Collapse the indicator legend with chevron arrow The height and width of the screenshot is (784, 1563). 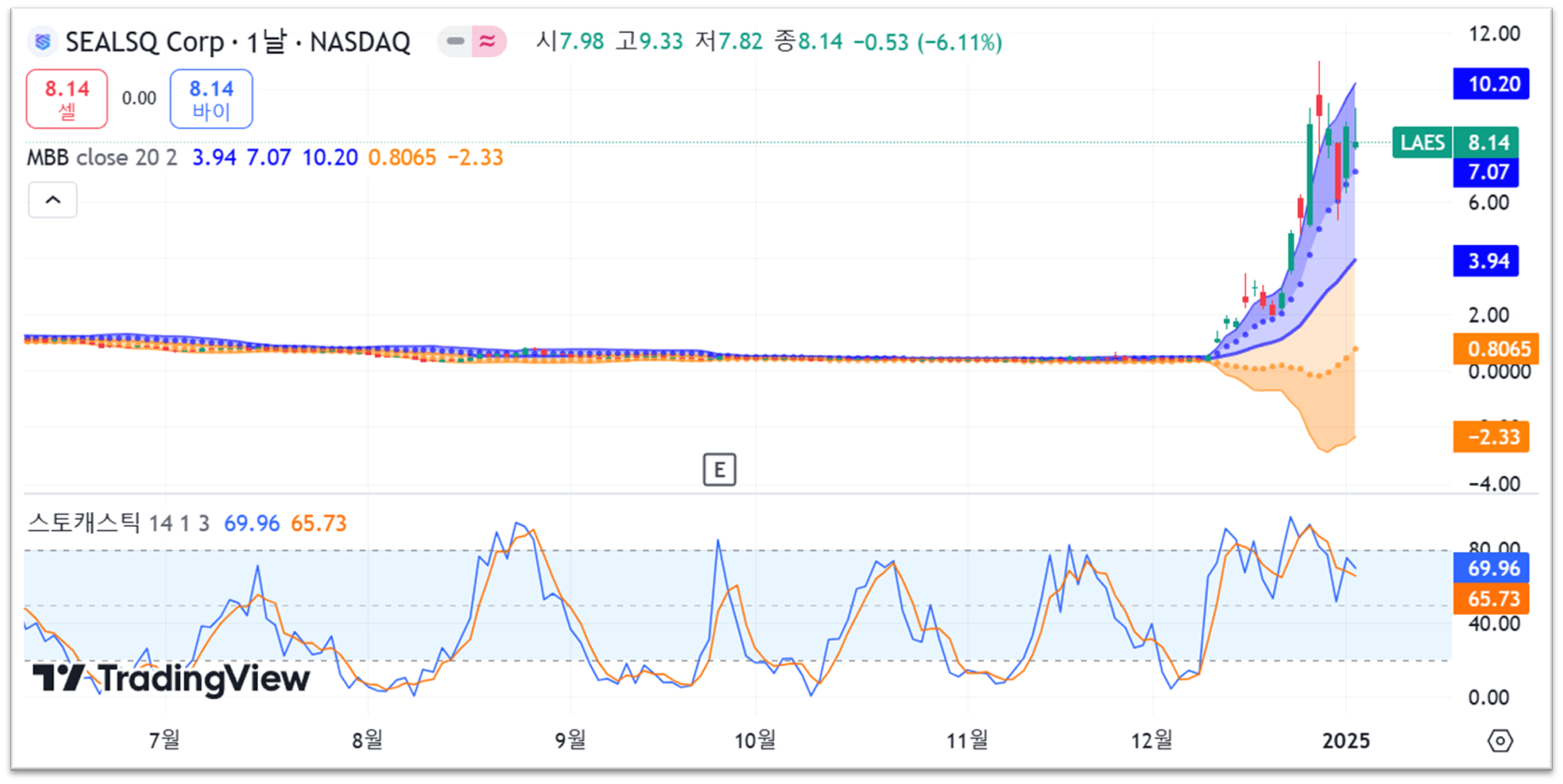(x=53, y=200)
